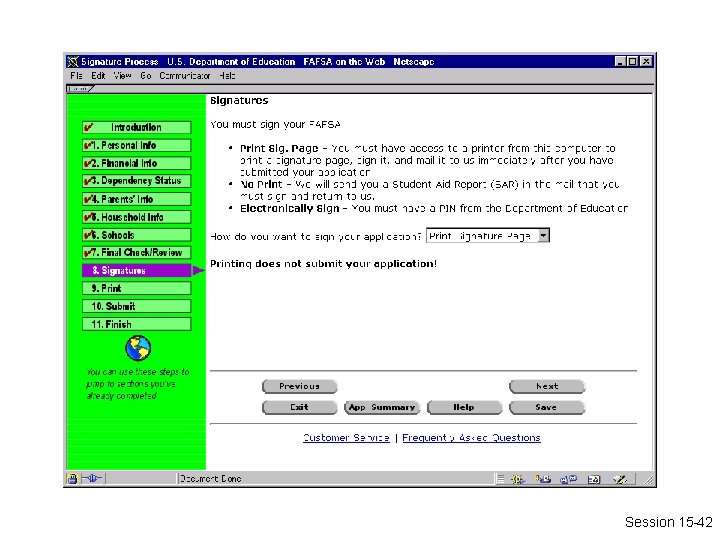This screenshot has width=720, height=540.
Task: Open the Composer component bar icon
Action: click(620, 479)
